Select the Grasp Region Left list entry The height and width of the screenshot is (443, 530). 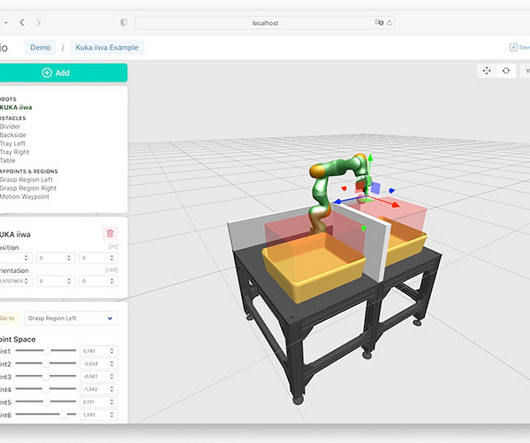[26, 179]
